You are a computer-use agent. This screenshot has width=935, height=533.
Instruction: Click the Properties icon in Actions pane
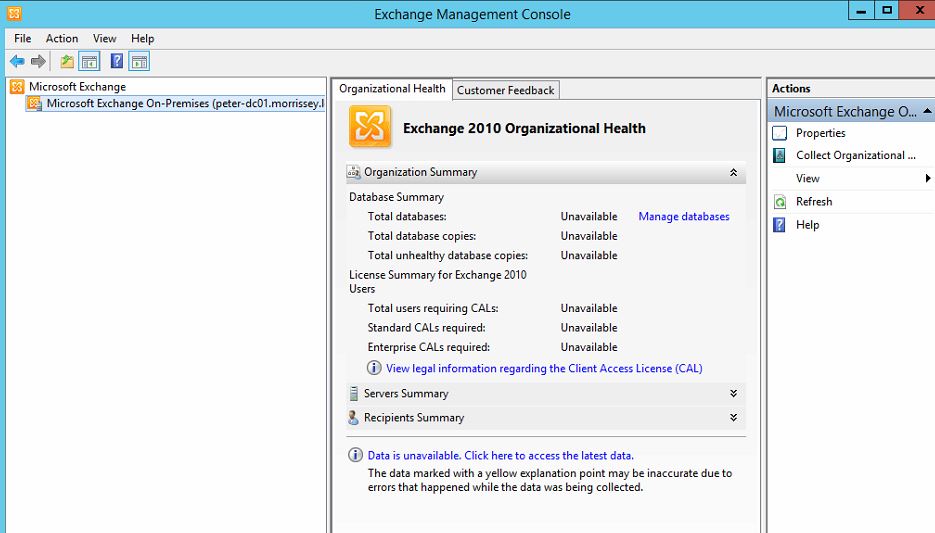(779, 133)
